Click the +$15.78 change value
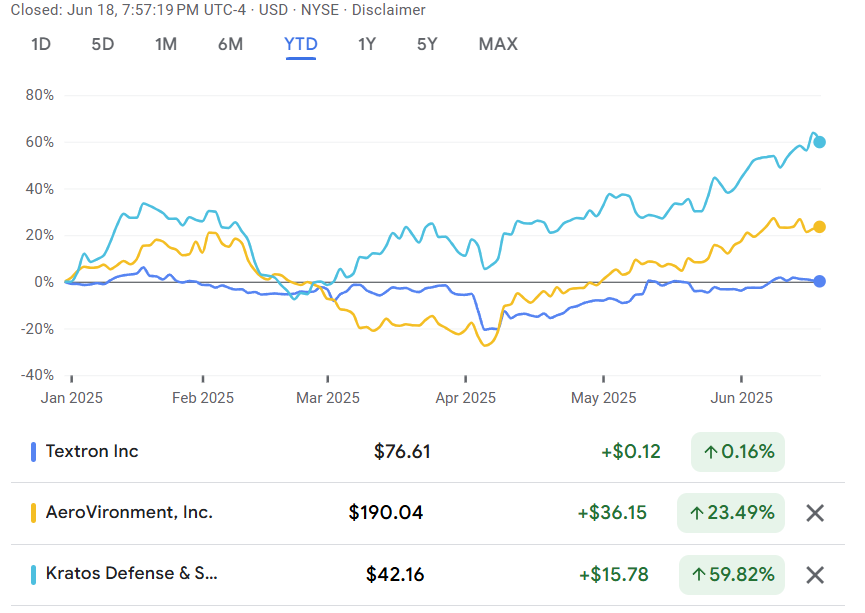Viewport: 865px width, 613px height. [613, 575]
